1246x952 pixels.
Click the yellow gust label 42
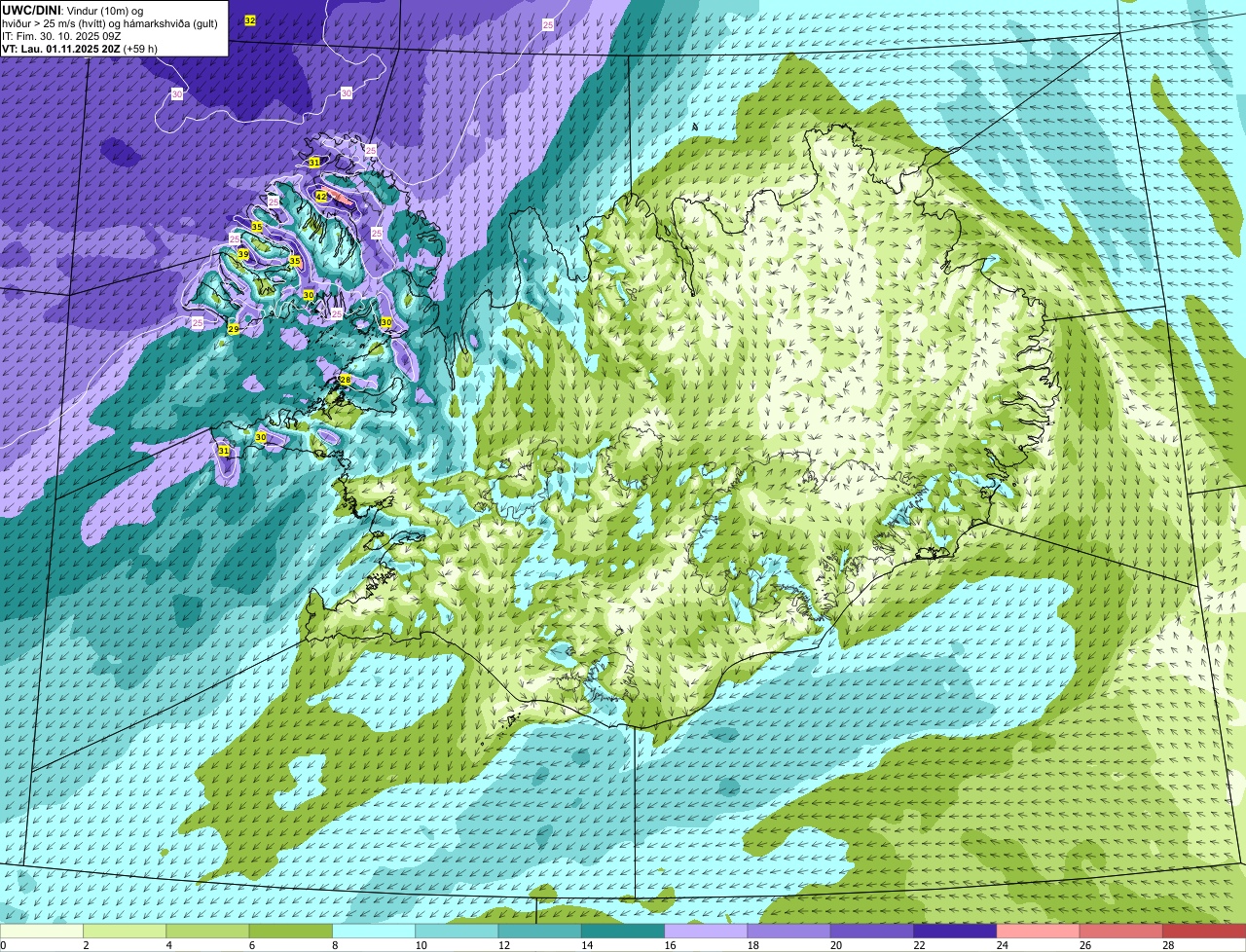click(321, 196)
